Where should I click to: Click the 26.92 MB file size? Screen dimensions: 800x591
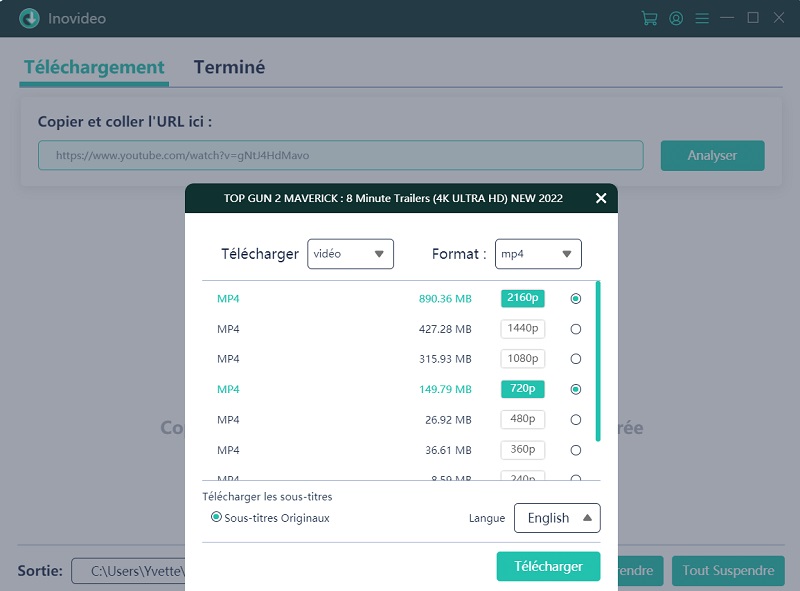pos(448,420)
